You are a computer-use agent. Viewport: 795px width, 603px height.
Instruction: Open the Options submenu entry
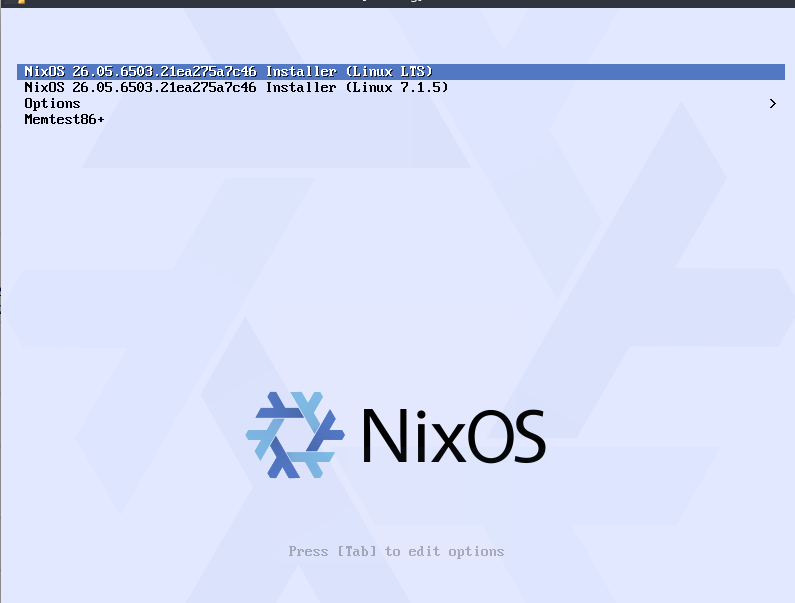(x=401, y=103)
